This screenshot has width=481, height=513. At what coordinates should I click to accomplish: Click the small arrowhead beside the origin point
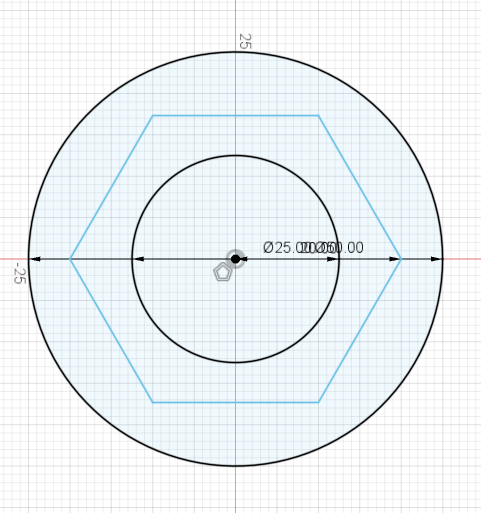point(244,259)
